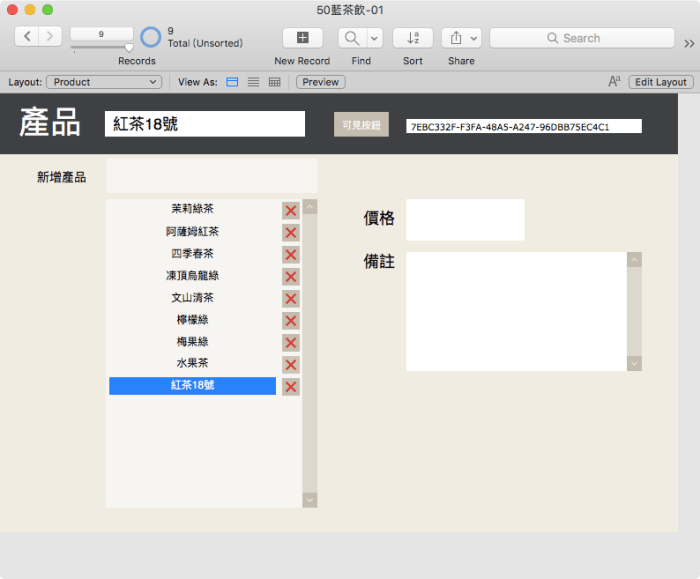Expand the Find options dropdown arrow
The width and height of the screenshot is (700, 579).
[375, 38]
